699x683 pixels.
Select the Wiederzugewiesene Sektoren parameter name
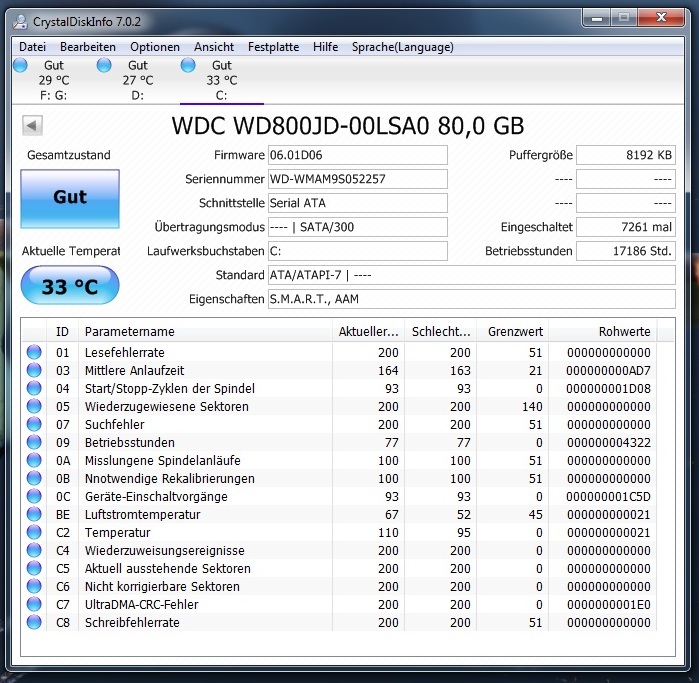(x=167, y=407)
